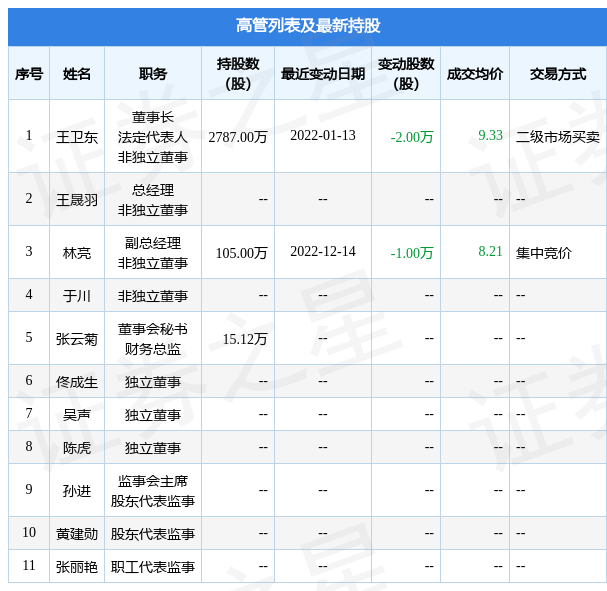The height and width of the screenshot is (591, 607).
Task: Select the name 于川
Action: [77, 296]
